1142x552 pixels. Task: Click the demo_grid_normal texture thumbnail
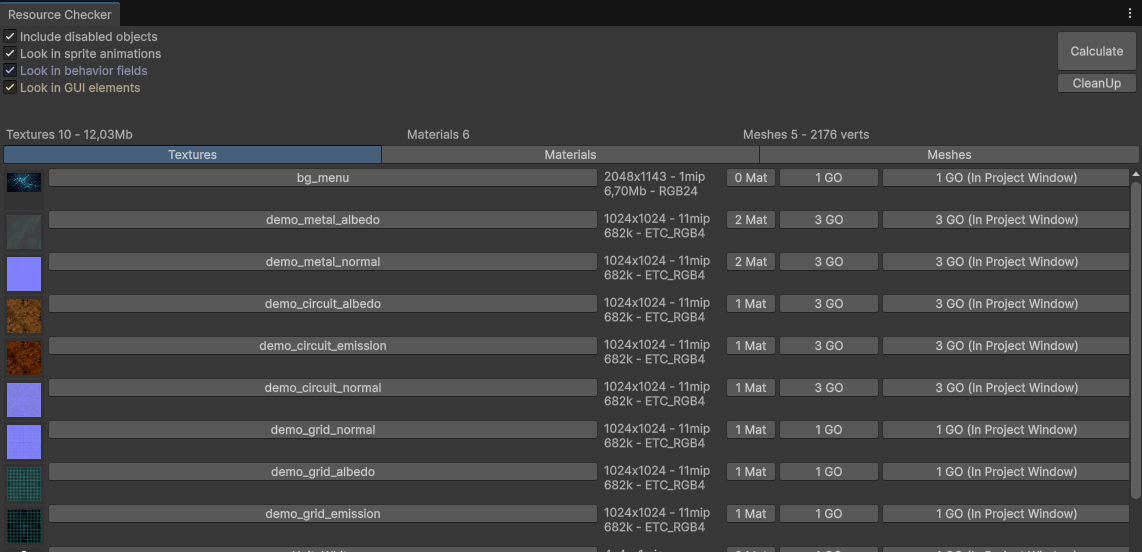click(24, 442)
